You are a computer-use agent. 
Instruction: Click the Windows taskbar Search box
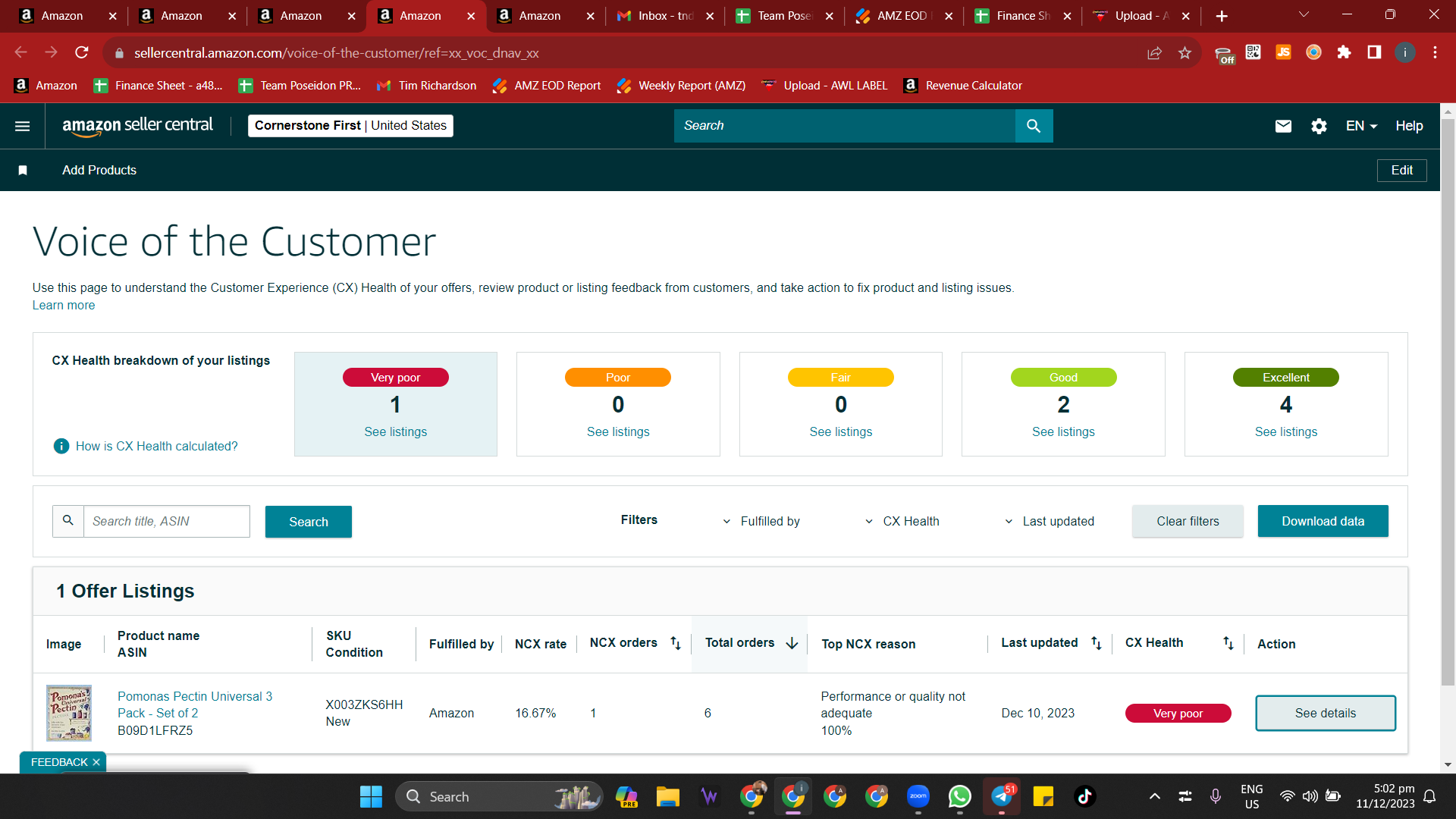(499, 796)
